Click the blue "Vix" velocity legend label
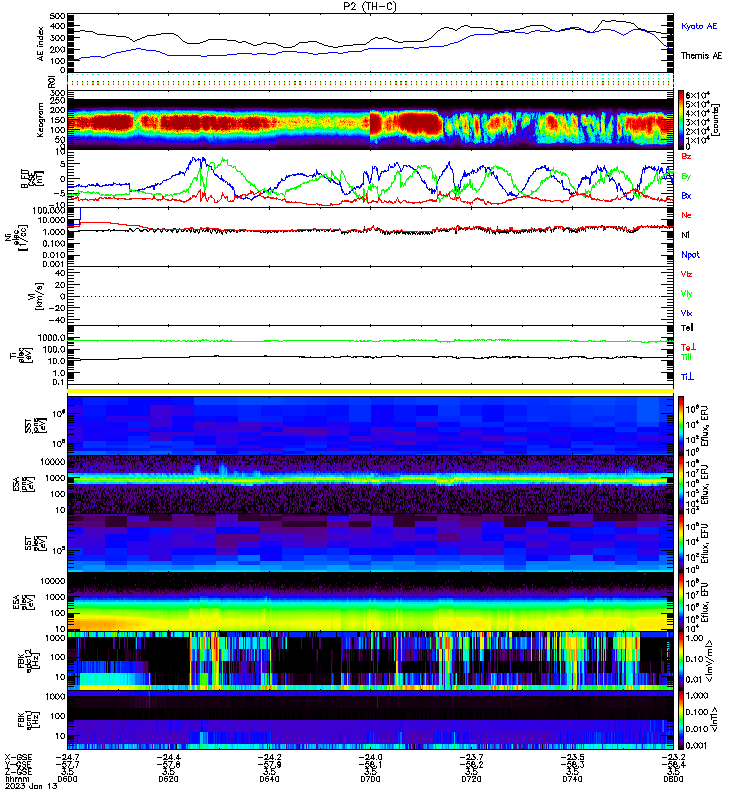Screen dimensions: 750x800 click(686, 313)
